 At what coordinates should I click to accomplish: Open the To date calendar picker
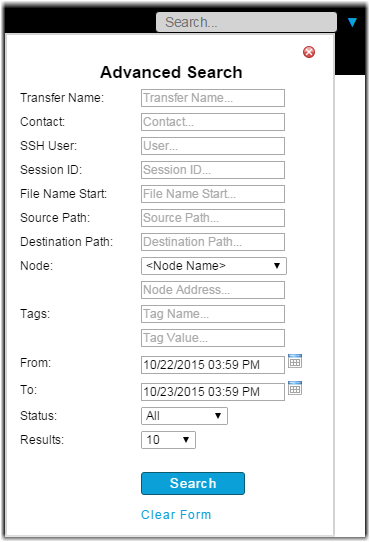tap(295, 388)
